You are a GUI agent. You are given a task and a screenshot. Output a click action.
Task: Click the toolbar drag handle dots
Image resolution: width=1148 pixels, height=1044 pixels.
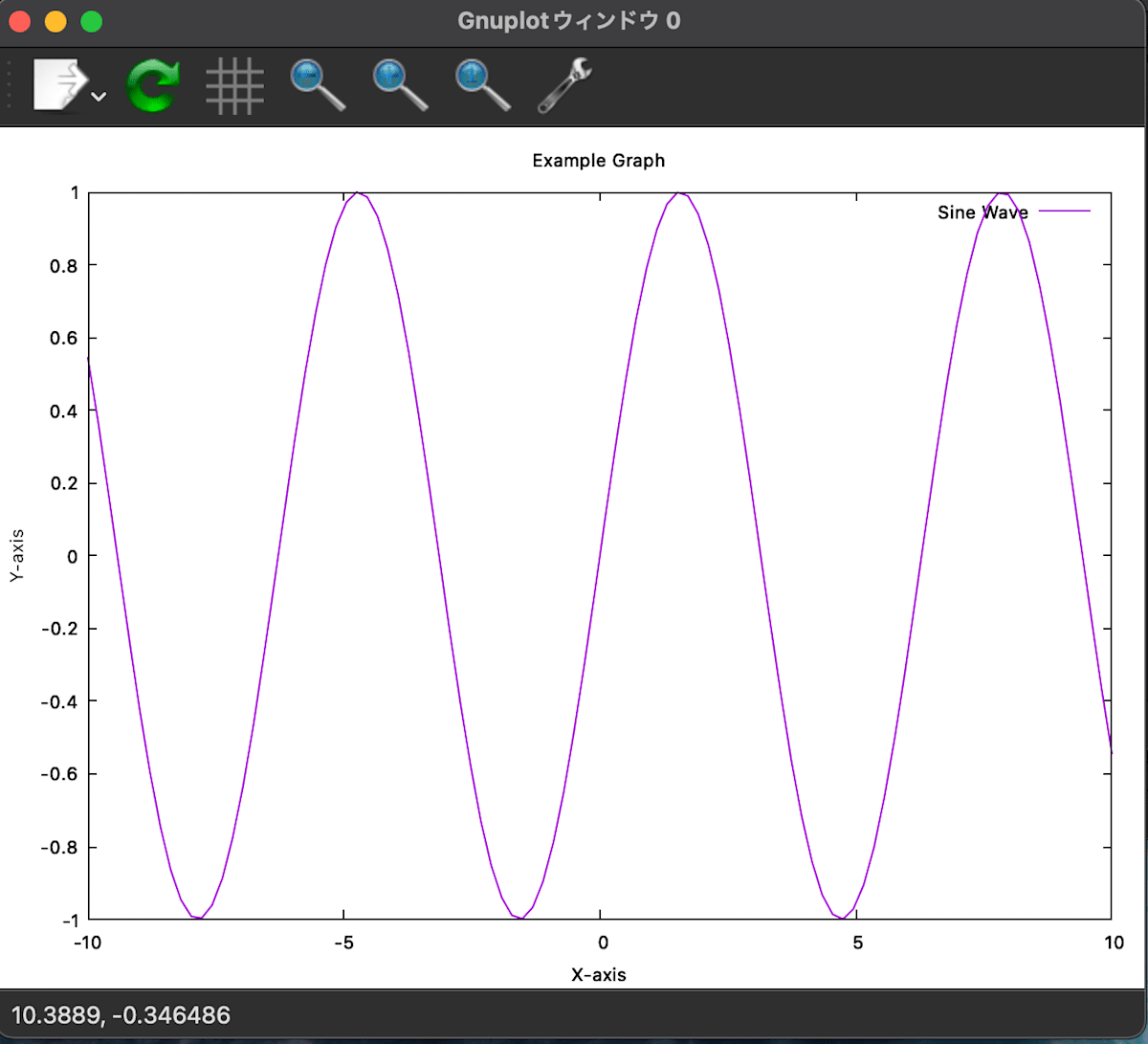click(x=10, y=86)
